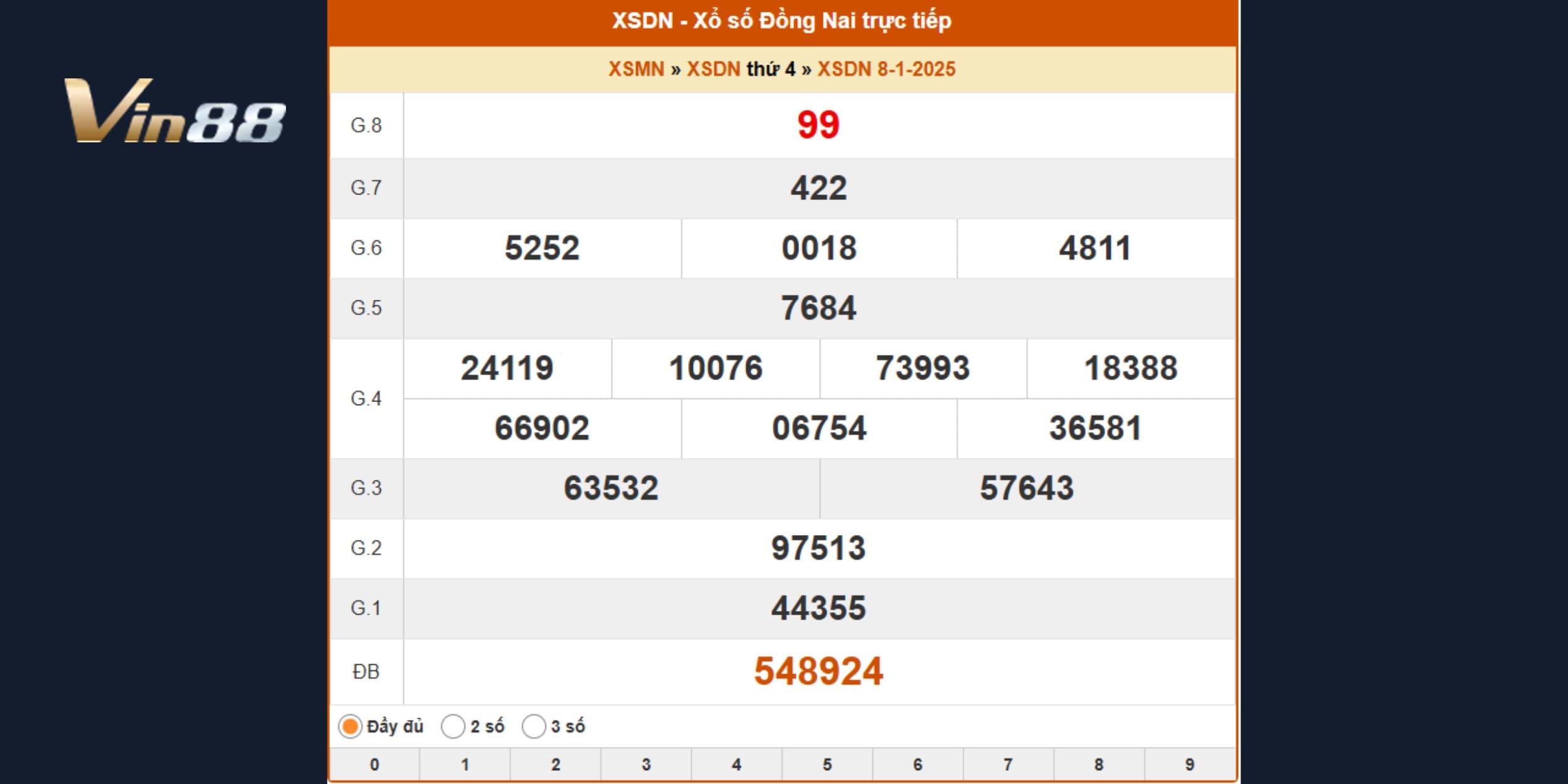Click the G.4 number 10076

(x=716, y=368)
